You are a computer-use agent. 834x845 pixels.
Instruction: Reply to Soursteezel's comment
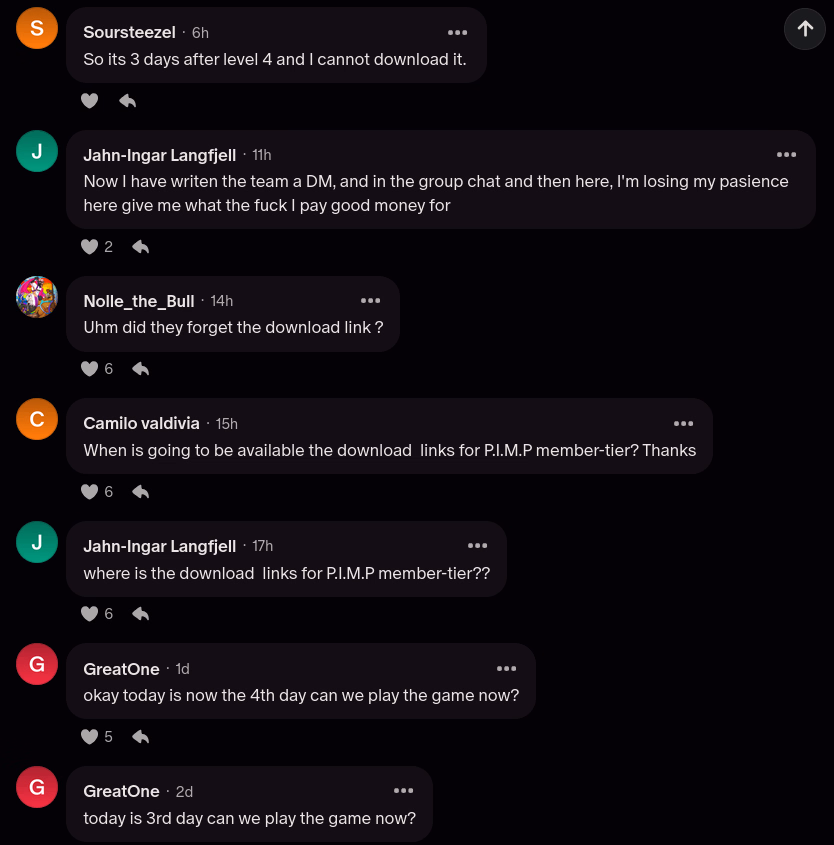(x=127, y=100)
